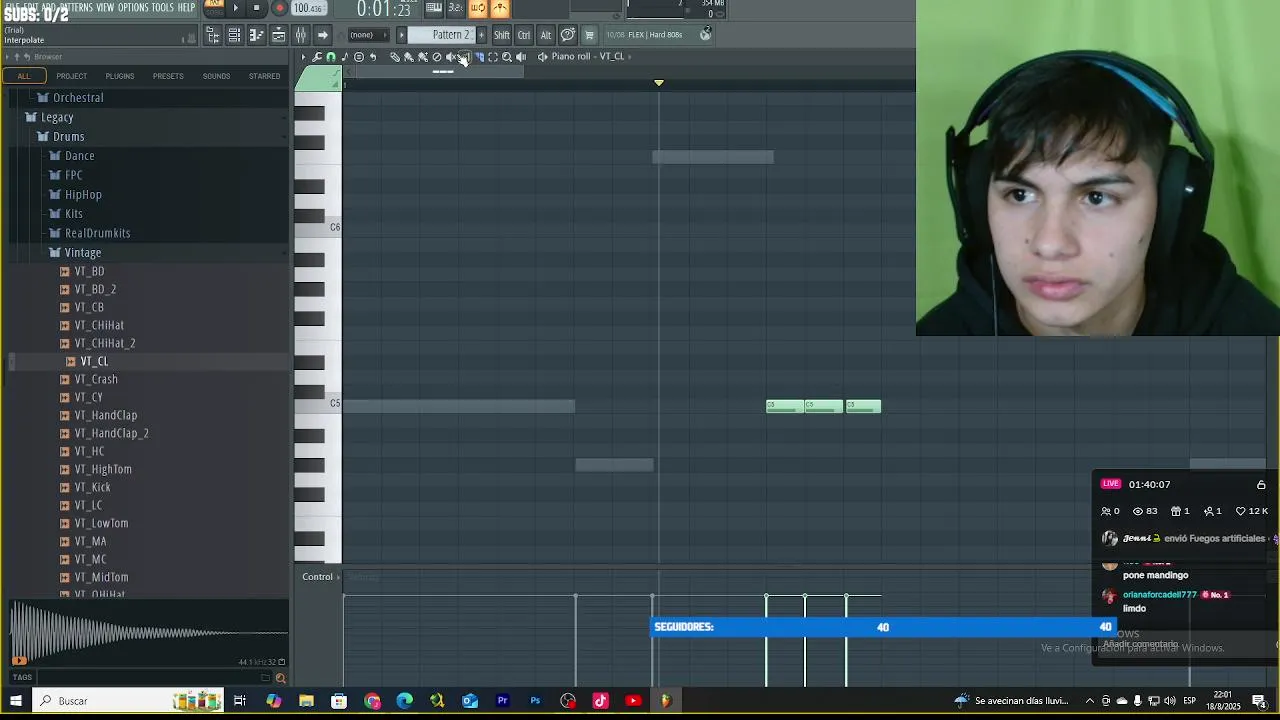Click the globe online news icon

(x=705, y=34)
